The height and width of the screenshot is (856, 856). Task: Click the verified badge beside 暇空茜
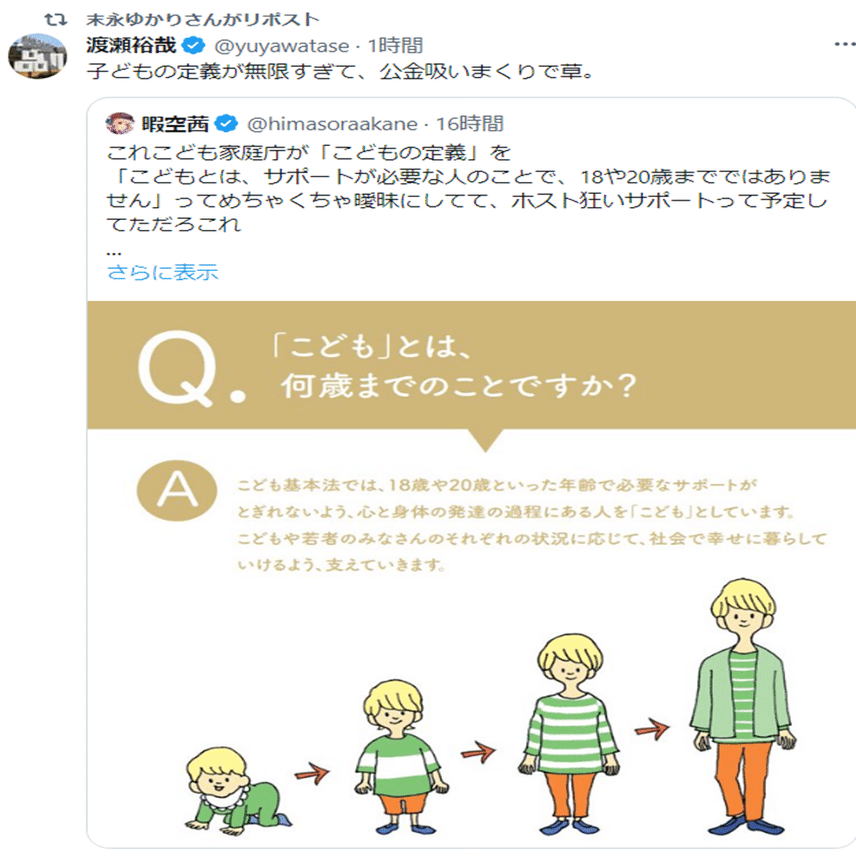226,124
